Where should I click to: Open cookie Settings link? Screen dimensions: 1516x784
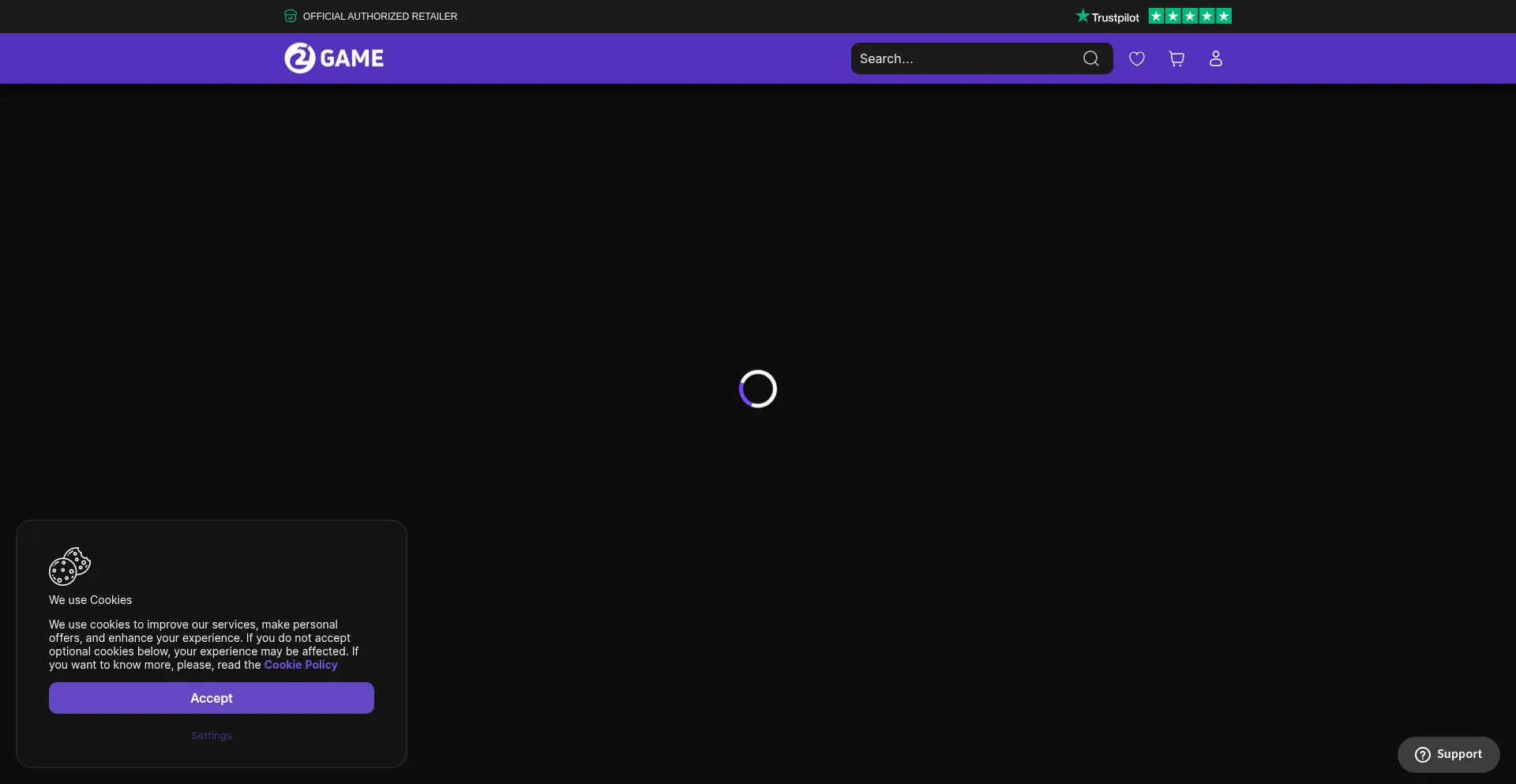point(212,736)
